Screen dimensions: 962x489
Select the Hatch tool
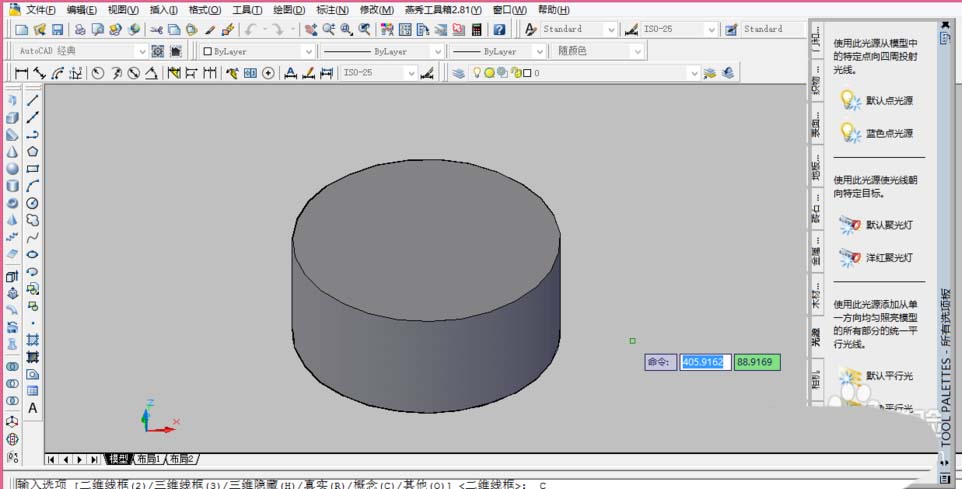click(33, 340)
